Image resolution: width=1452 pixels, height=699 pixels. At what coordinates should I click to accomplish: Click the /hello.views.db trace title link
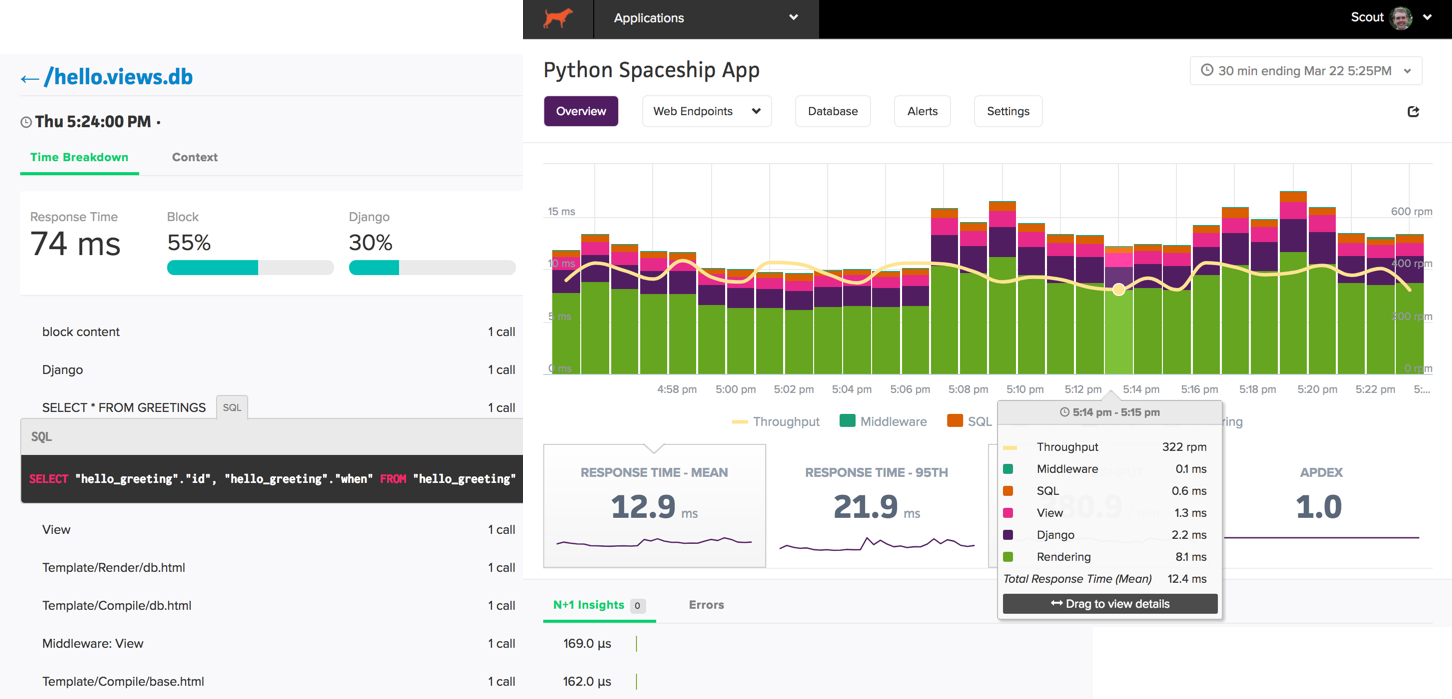[x=118, y=77]
